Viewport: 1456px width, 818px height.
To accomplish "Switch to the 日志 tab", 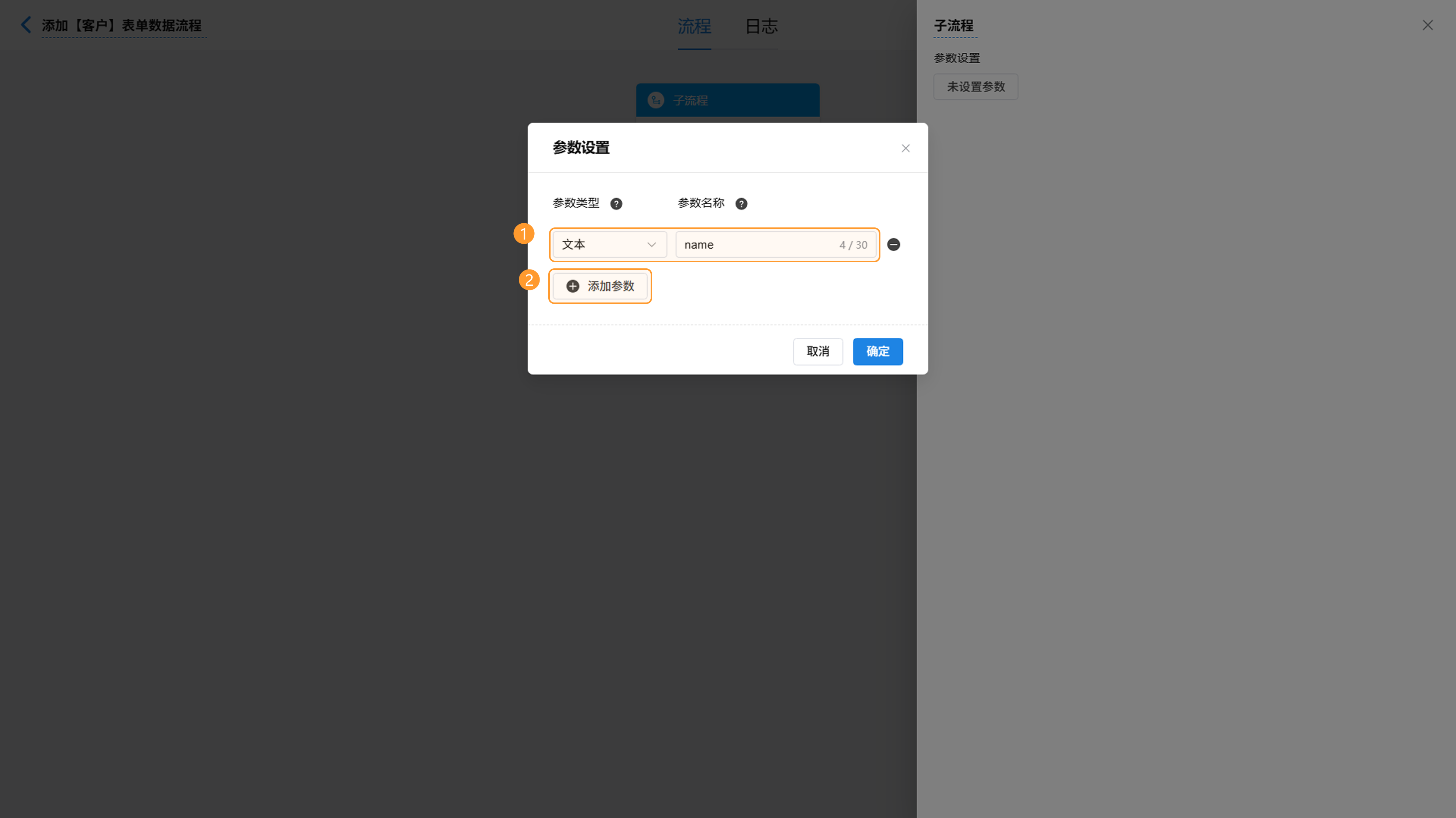I will [x=761, y=26].
